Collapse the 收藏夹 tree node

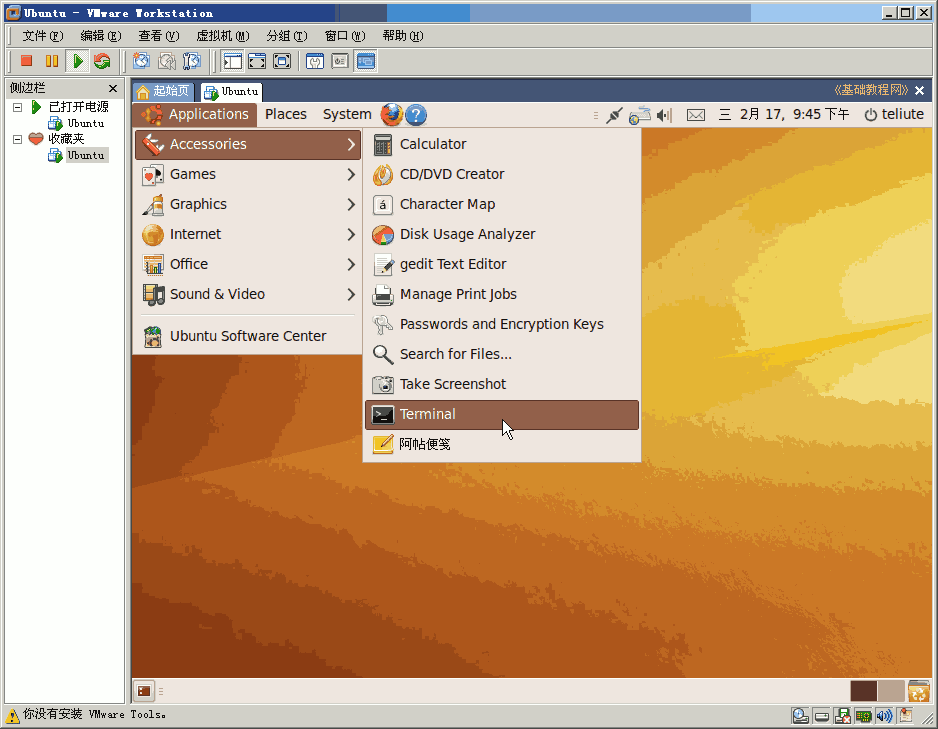[18, 139]
